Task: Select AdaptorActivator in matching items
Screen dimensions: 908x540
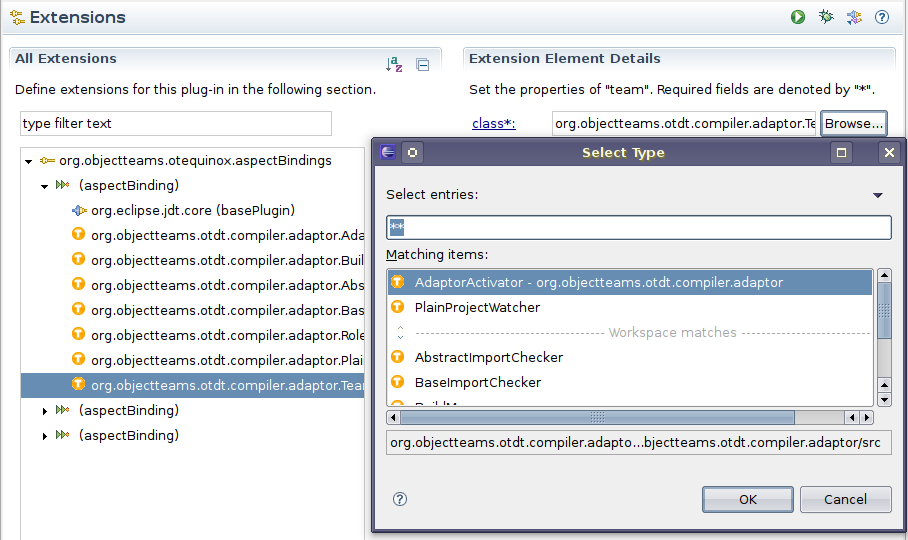Action: pos(598,283)
